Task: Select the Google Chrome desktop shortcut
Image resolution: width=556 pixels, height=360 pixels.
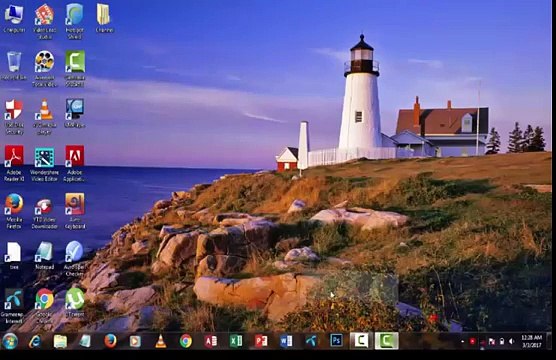Action: [x=44, y=306]
